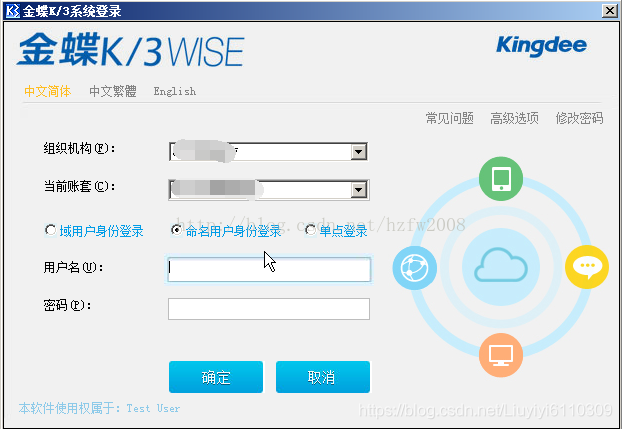Screen dimensions: 622x429
Task: Click the 确定 confirm button
Action: [x=216, y=377]
